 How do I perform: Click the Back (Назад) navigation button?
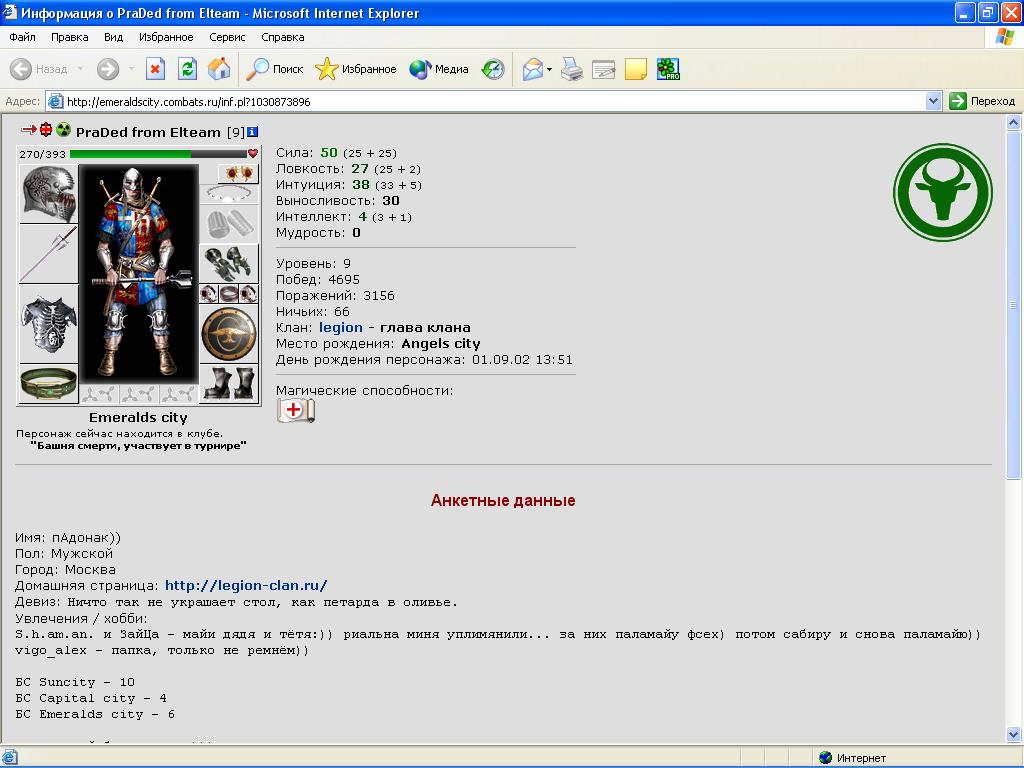click(39, 69)
